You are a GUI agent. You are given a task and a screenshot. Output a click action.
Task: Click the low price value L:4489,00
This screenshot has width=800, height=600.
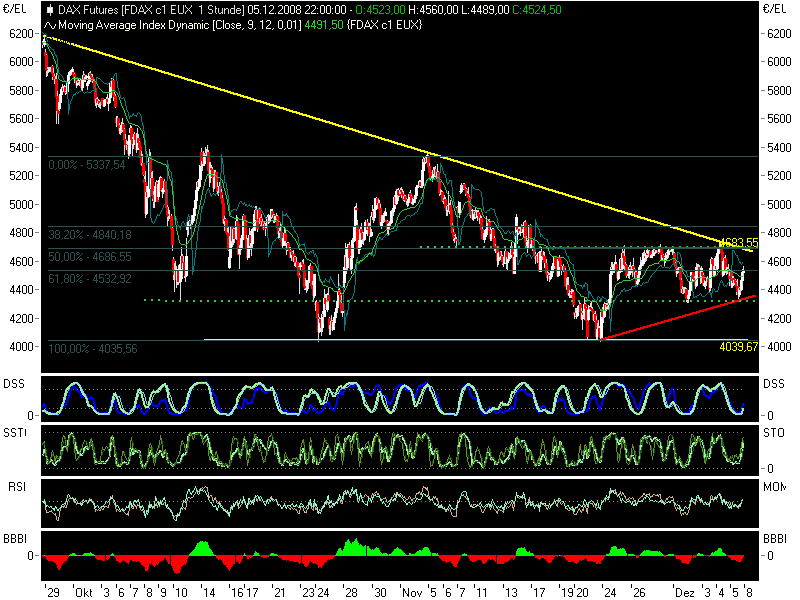click(x=485, y=10)
